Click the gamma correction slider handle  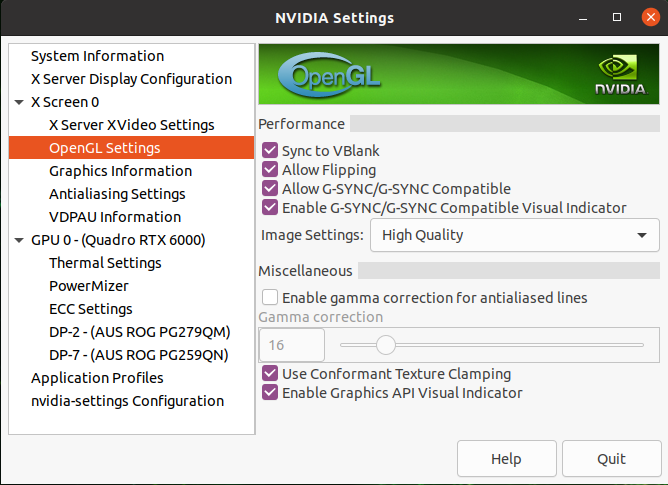[x=385, y=345]
